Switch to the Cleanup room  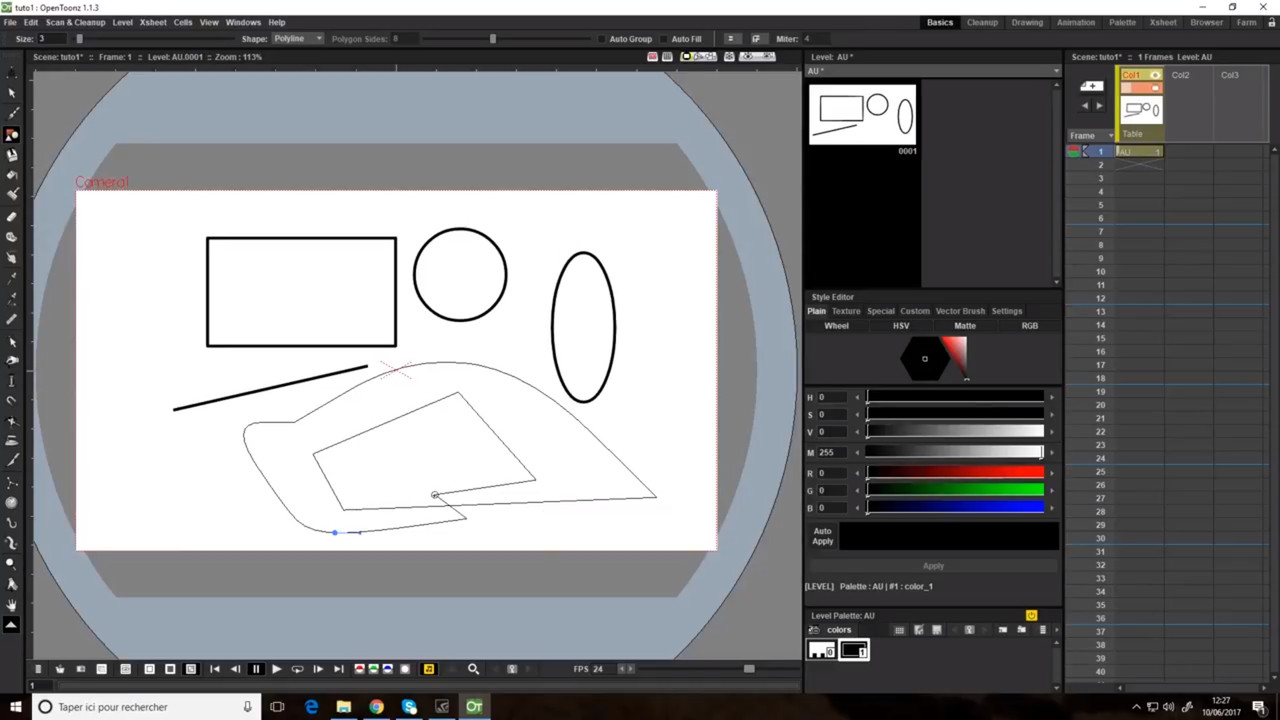pyautogui.click(x=982, y=22)
